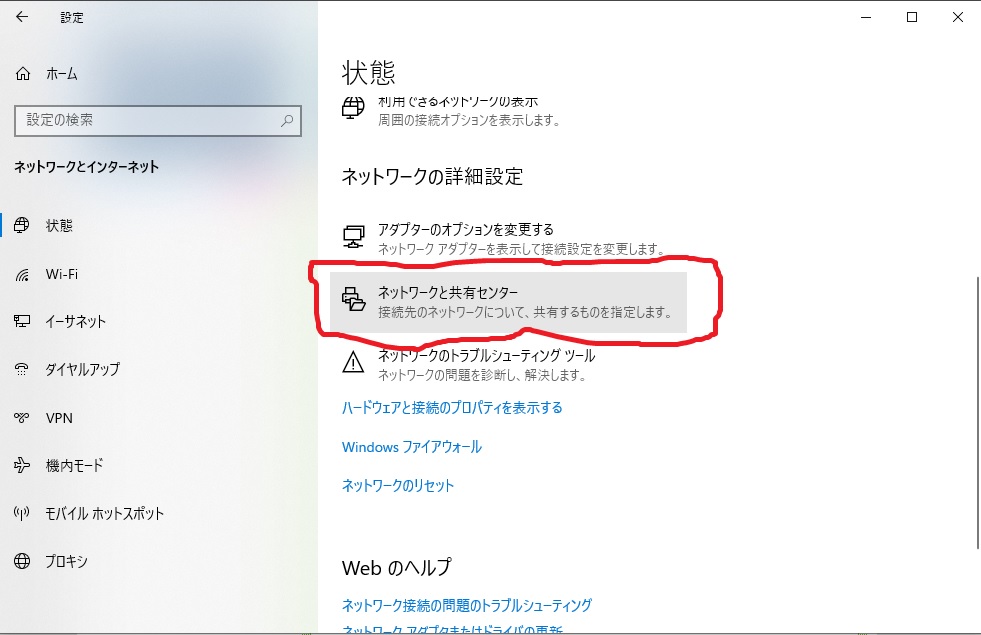
Task: Open the イーサネット (Ethernet) section icon
Action: pyautogui.click(x=21, y=322)
